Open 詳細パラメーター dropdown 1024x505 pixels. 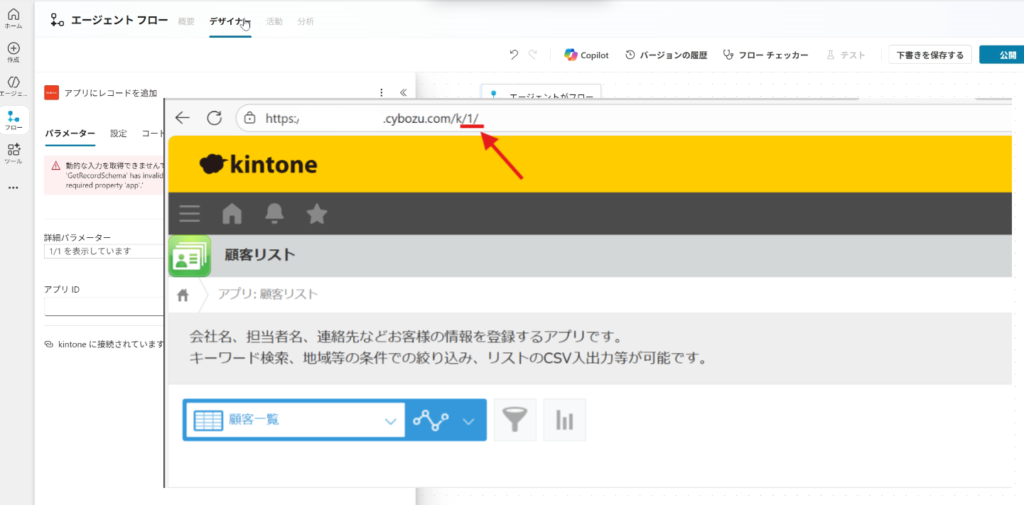tap(103, 251)
